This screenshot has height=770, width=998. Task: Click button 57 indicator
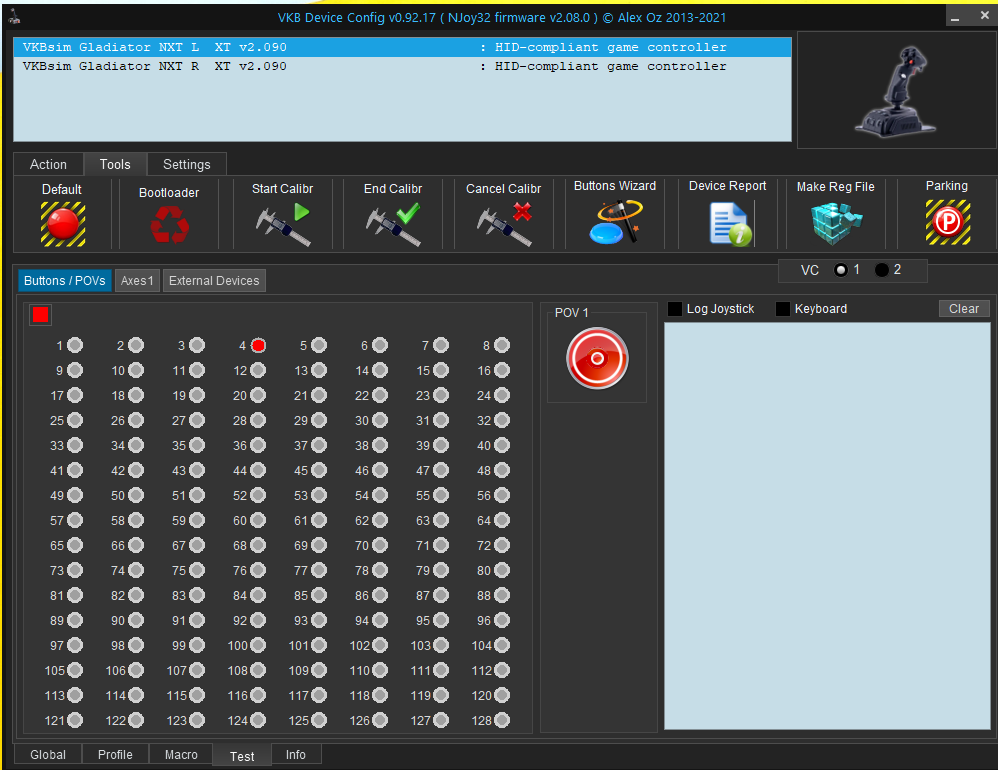point(75,520)
